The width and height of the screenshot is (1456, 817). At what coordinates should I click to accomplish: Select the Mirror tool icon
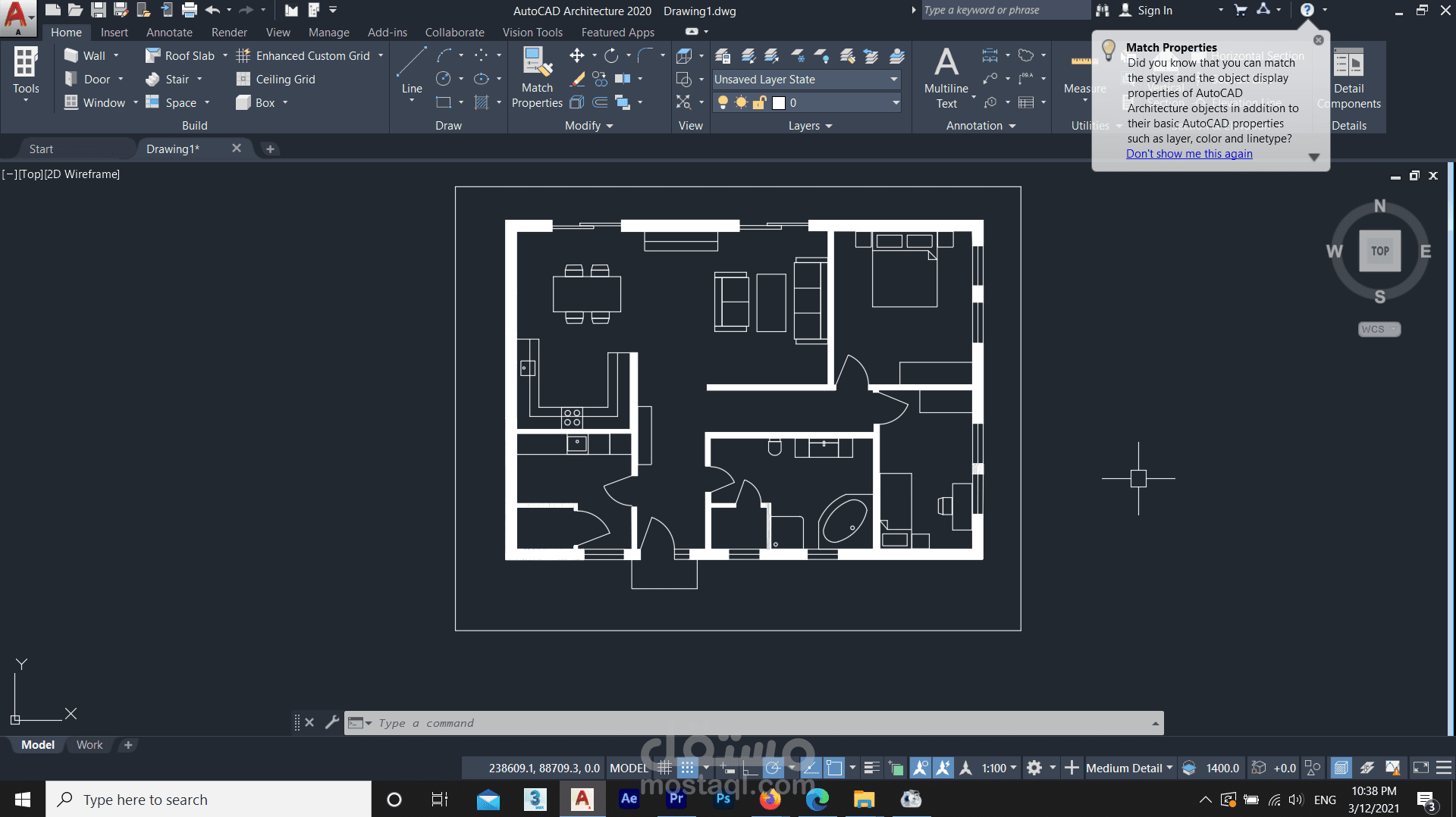pyautogui.click(x=623, y=79)
